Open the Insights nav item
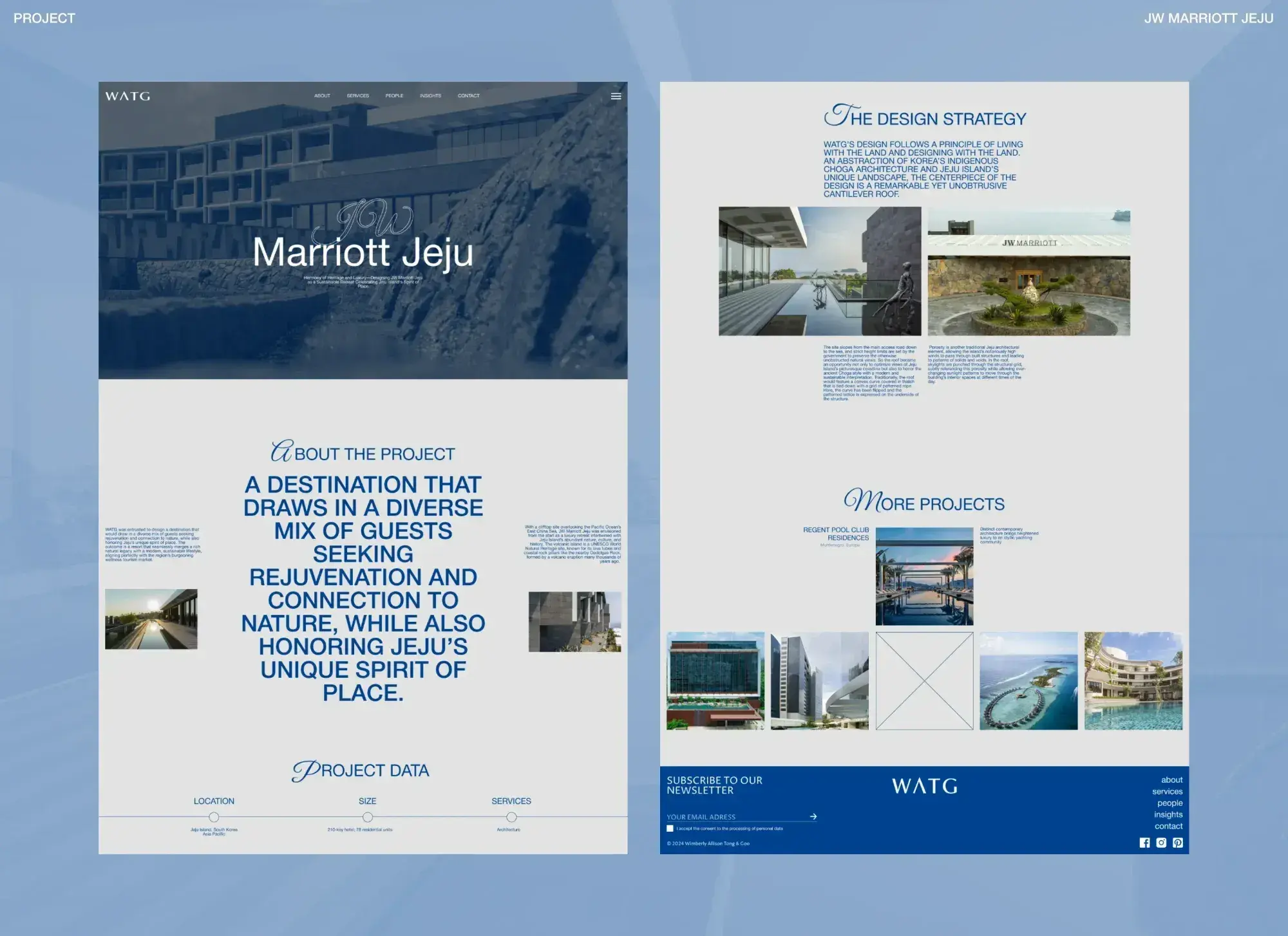 pyautogui.click(x=431, y=96)
